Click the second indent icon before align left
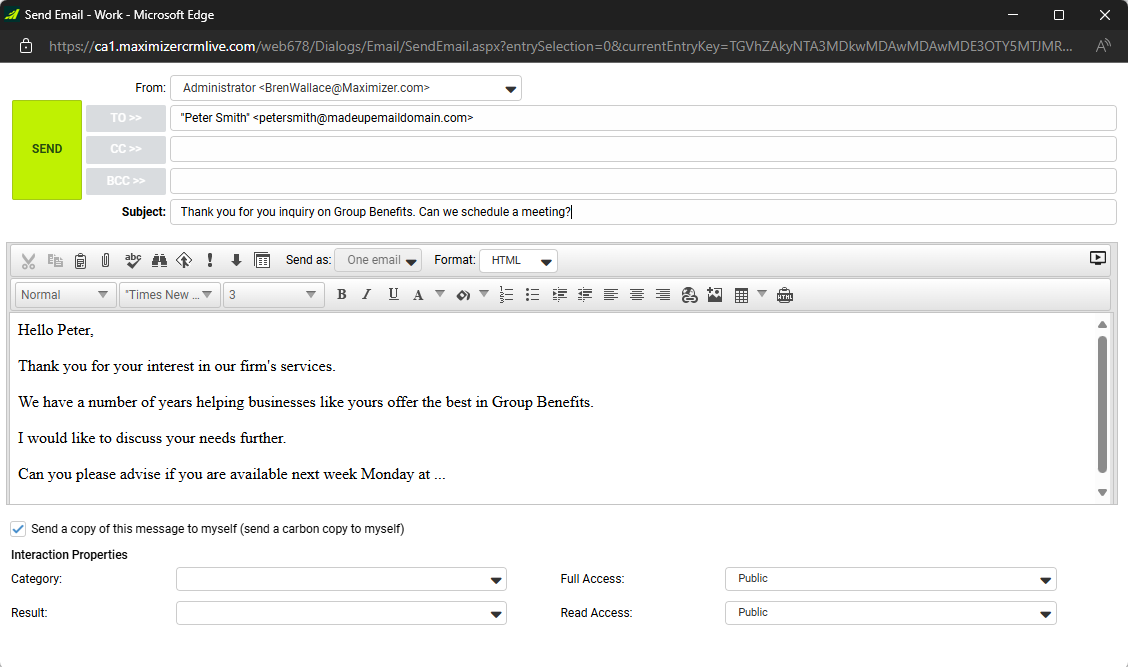The image size is (1128, 667). point(585,295)
